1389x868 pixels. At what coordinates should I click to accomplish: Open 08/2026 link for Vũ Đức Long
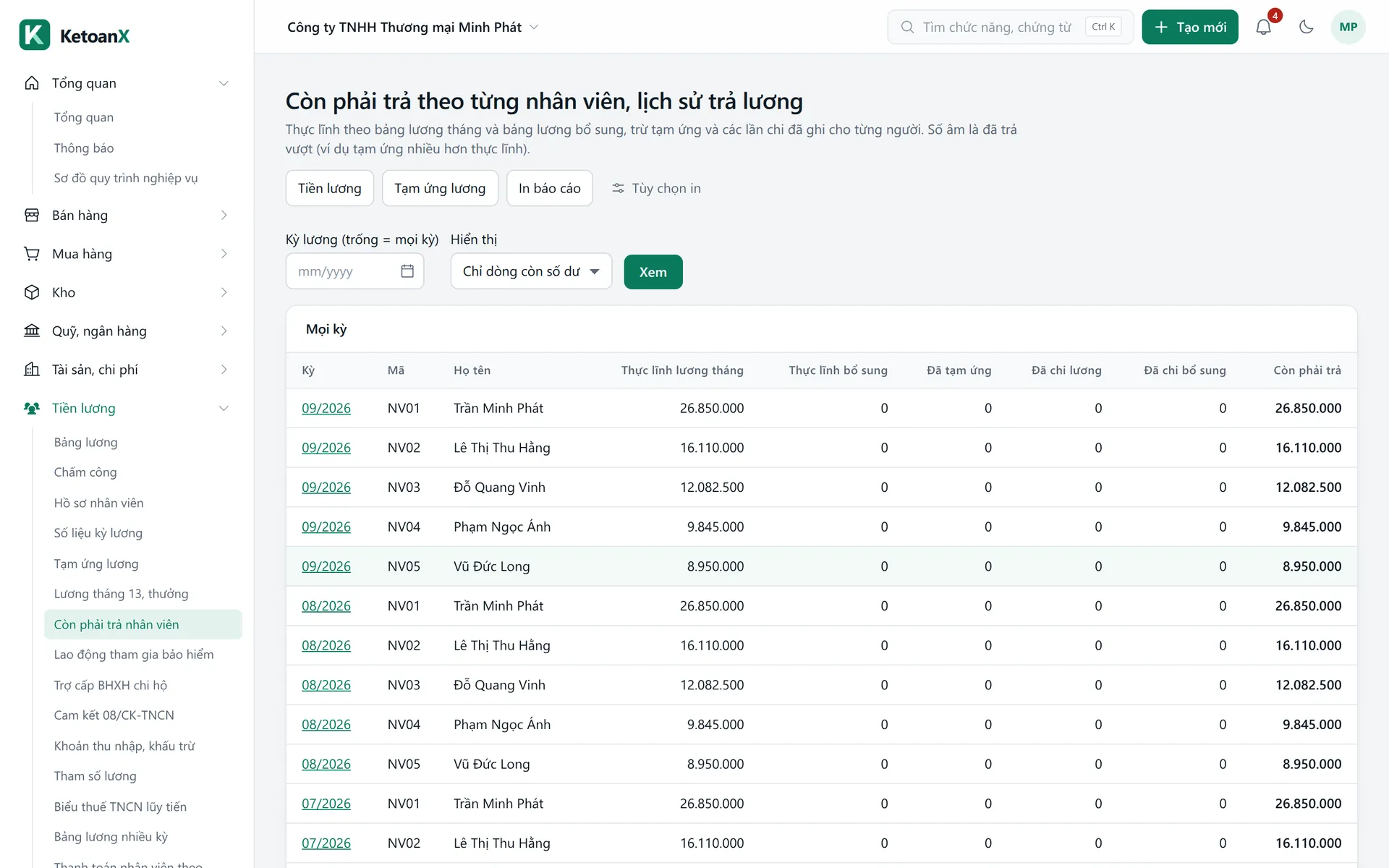(x=326, y=765)
